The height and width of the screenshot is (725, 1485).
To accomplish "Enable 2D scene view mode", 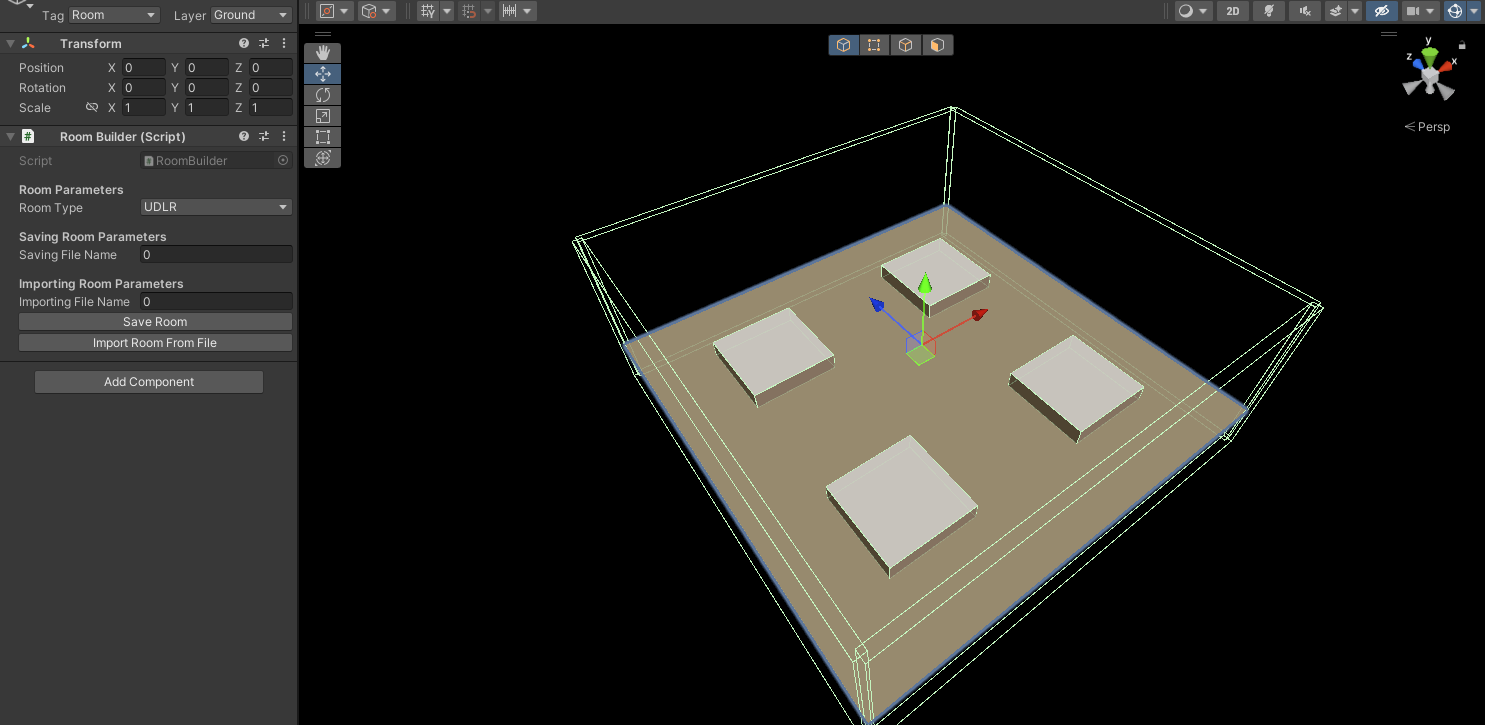I will [x=1232, y=10].
